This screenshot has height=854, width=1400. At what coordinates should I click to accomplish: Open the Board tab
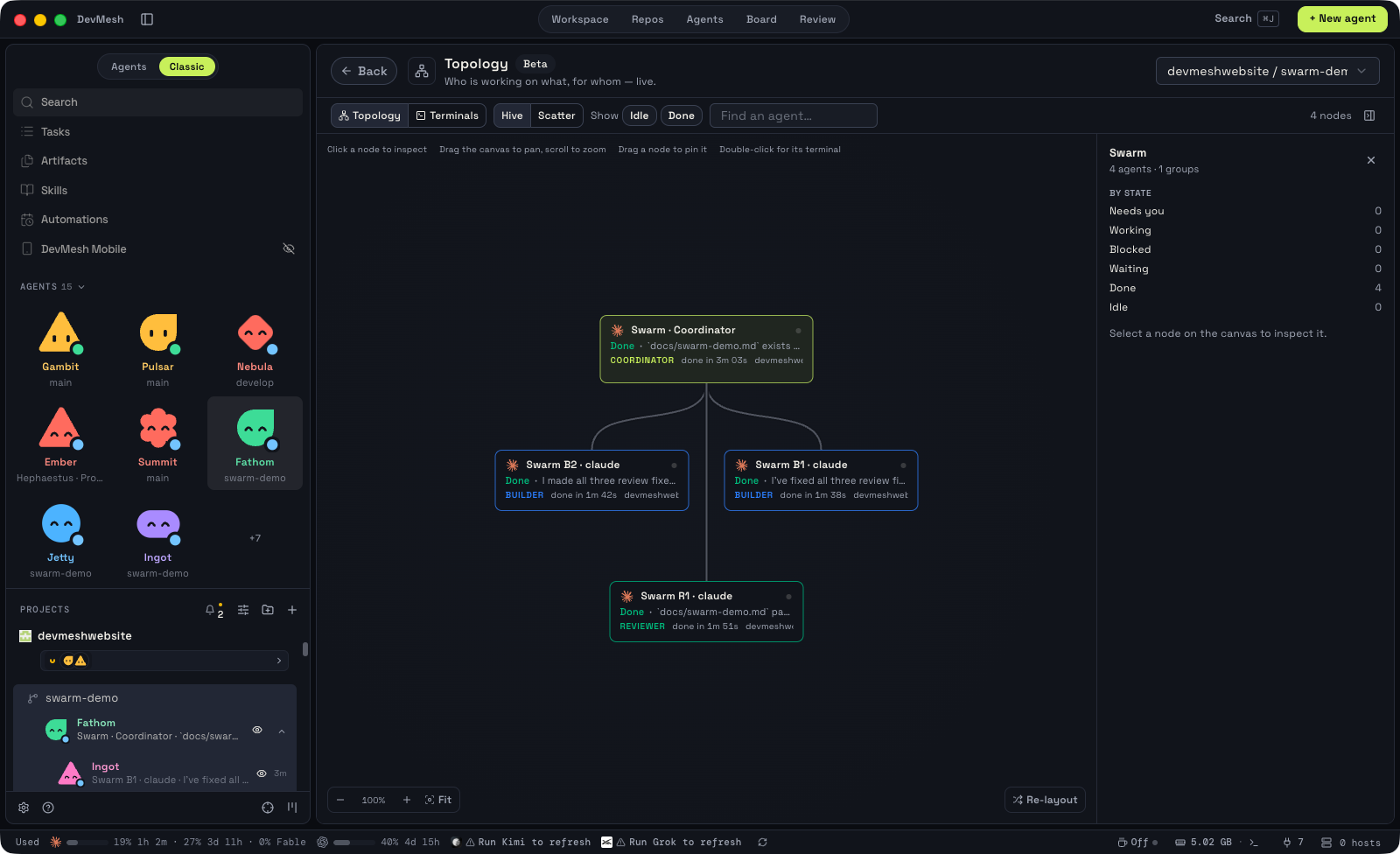coord(761,19)
